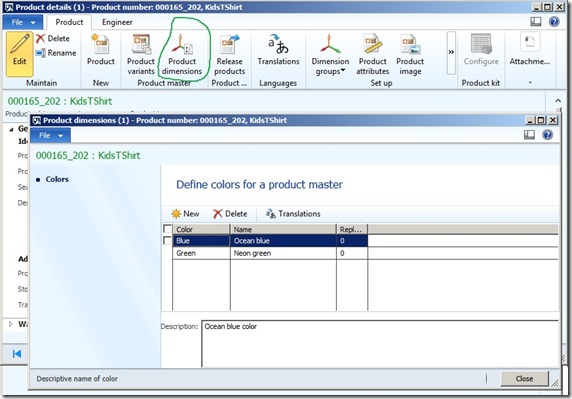This screenshot has height=399, width=572.
Task: Open the dropdown under Attachments
Action: tap(530, 83)
